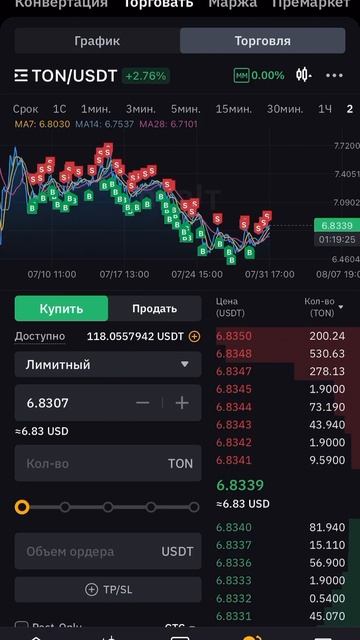Open the GTC time-in-force dropdown

[x=180, y=627]
